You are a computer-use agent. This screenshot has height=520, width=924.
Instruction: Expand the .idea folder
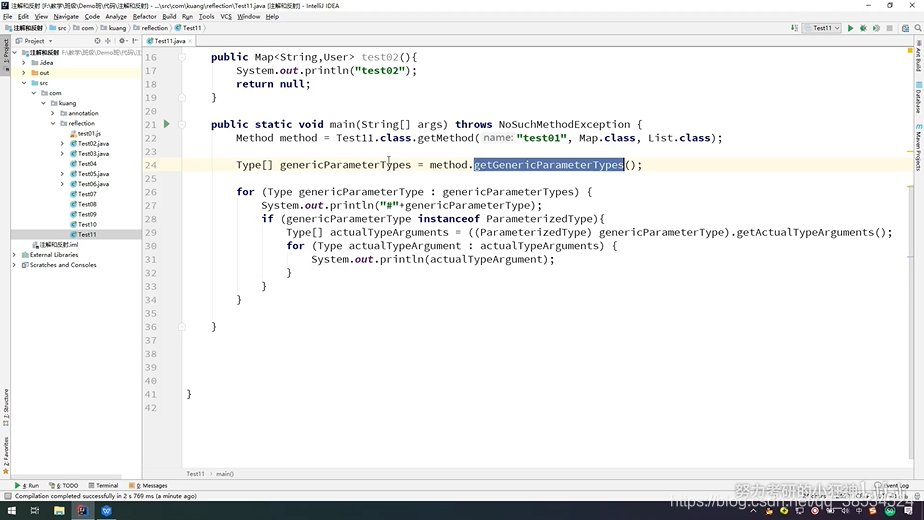coord(24,62)
